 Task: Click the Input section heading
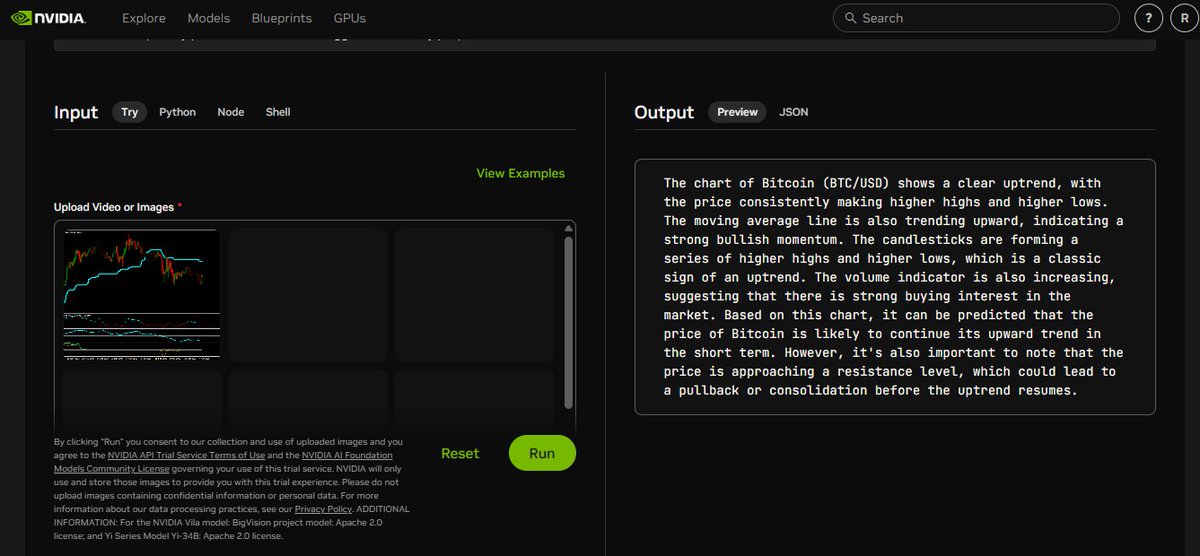pyautogui.click(x=76, y=112)
